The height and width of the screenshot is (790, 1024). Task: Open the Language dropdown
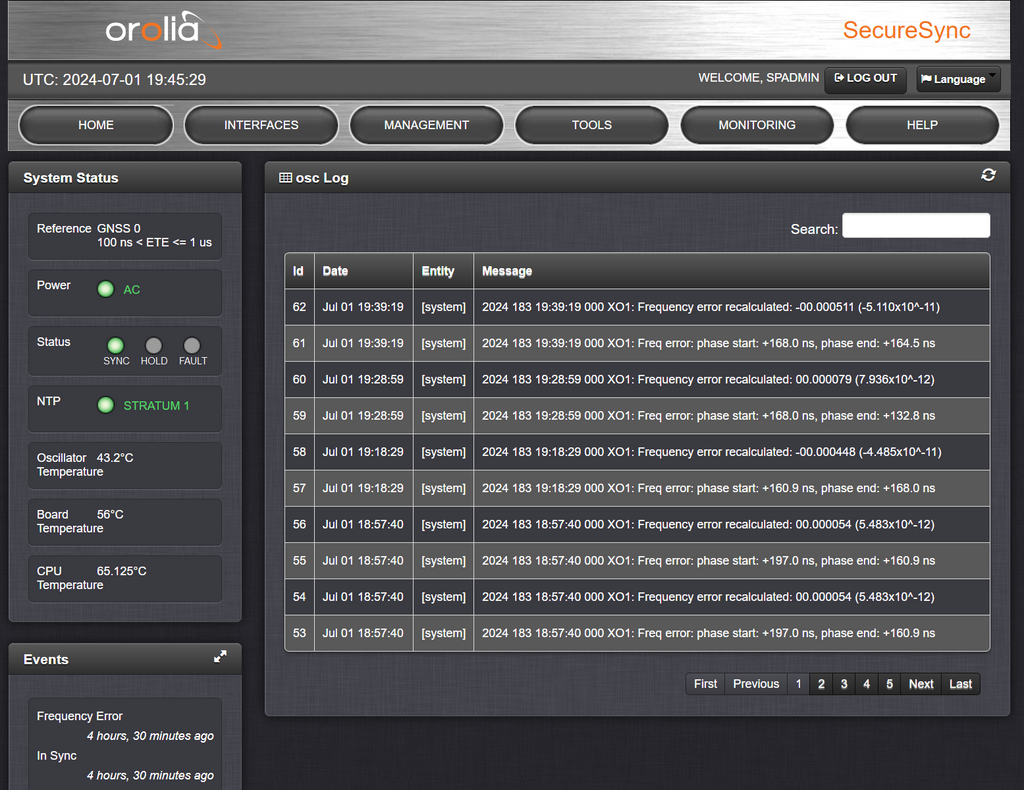point(958,79)
